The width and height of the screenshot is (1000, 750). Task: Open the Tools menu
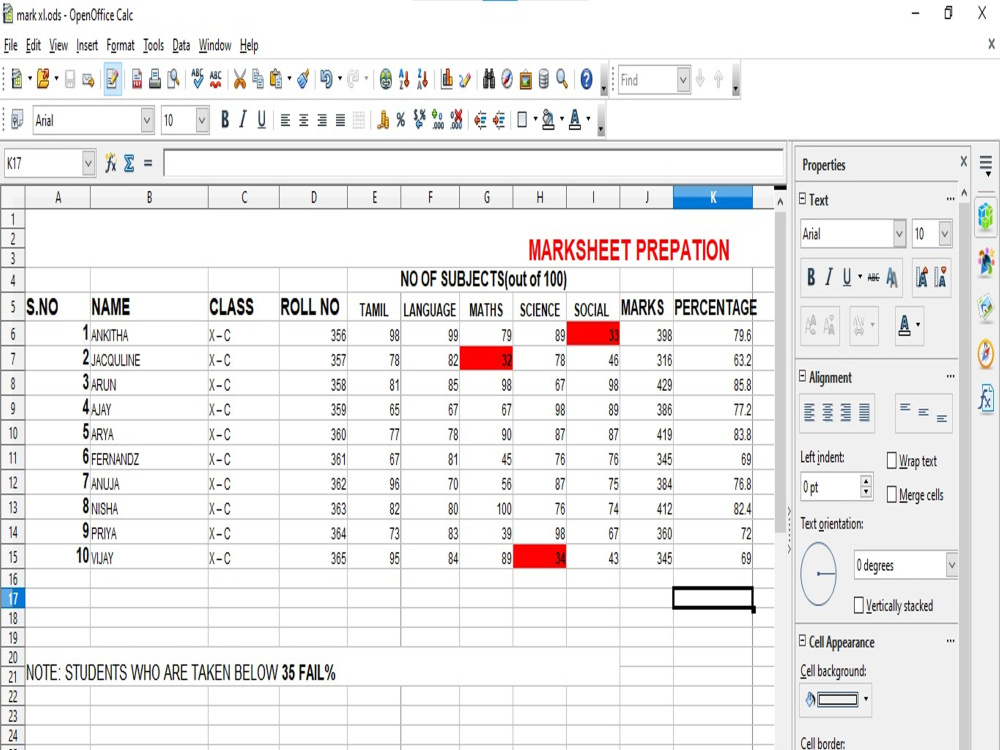tap(153, 45)
